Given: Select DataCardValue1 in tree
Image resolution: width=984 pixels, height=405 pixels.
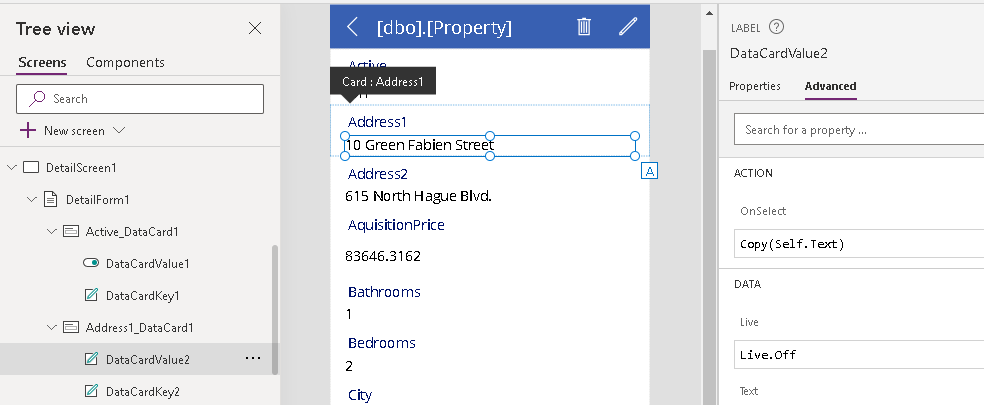Looking at the screenshot, I should pos(147,264).
